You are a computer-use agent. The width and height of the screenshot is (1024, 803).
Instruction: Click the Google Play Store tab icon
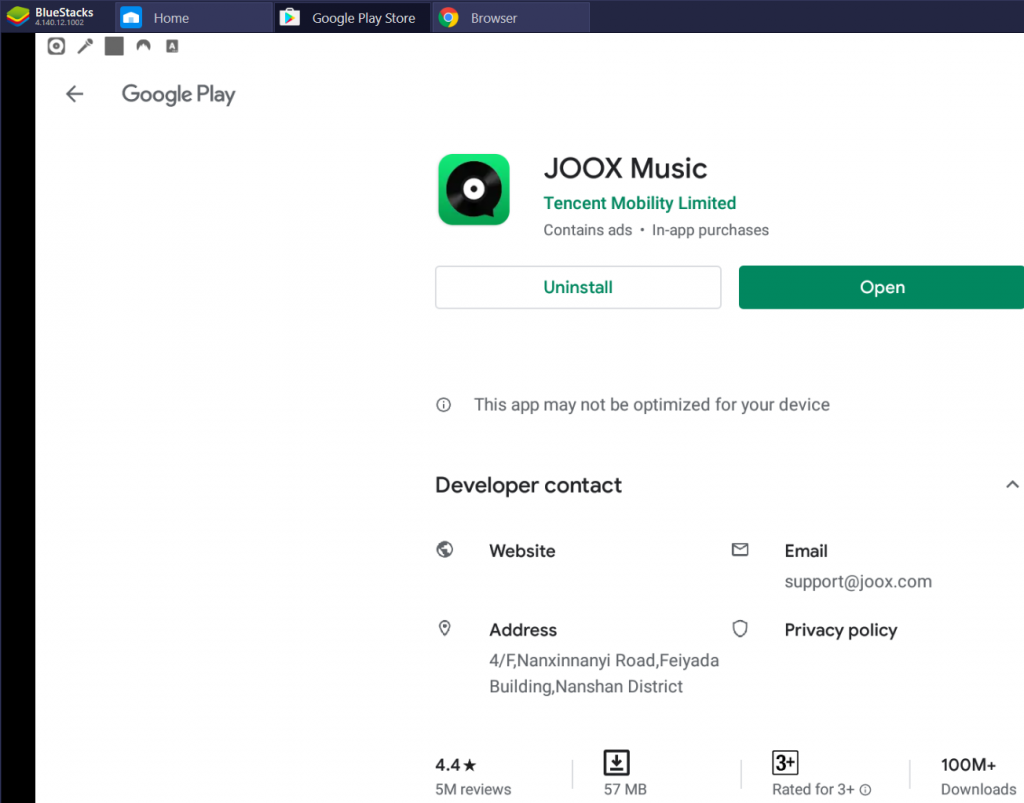pos(289,18)
